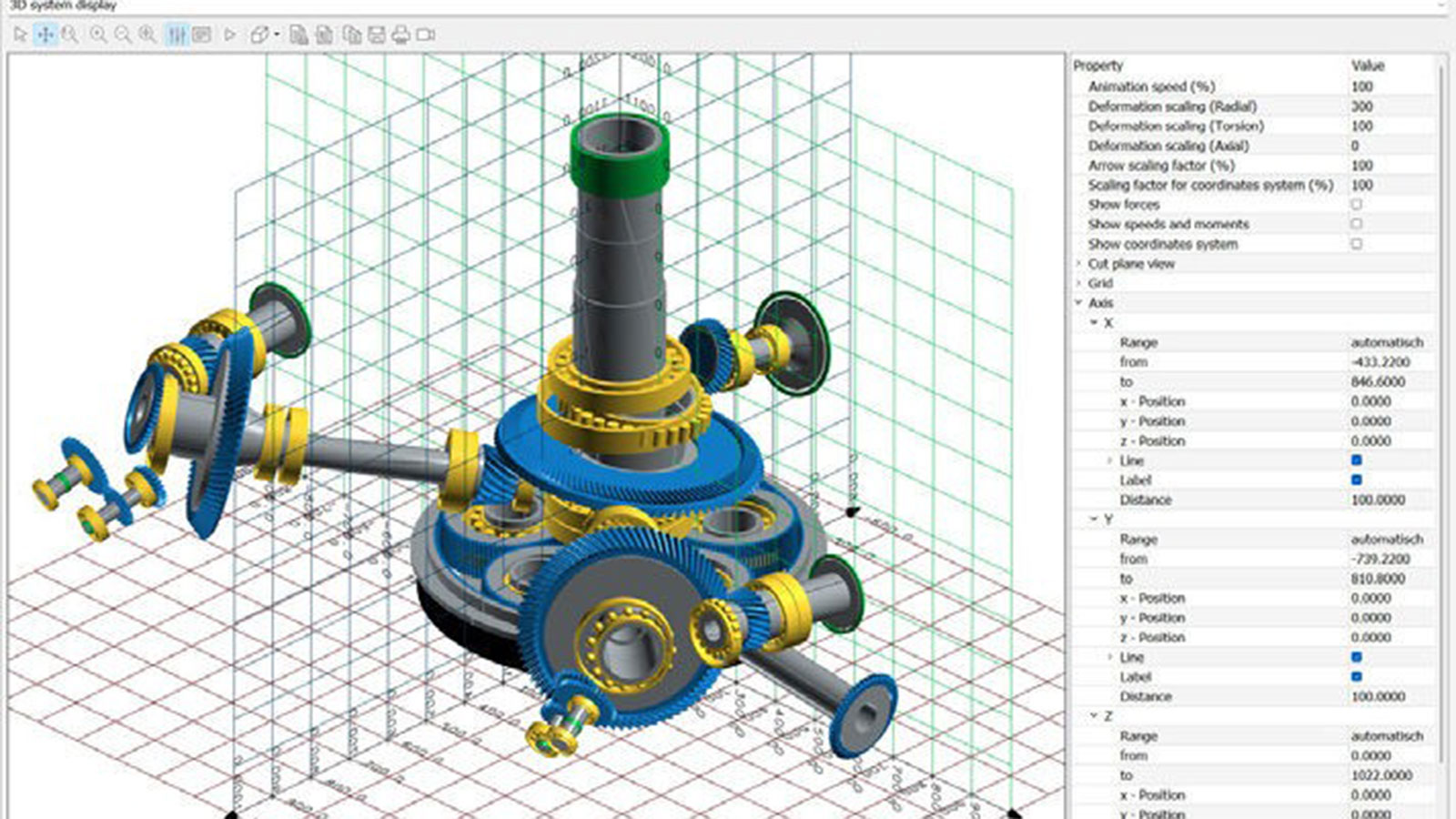1456x819 pixels.
Task: Toggle the properties sliders panel icon
Action: [x=177, y=35]
